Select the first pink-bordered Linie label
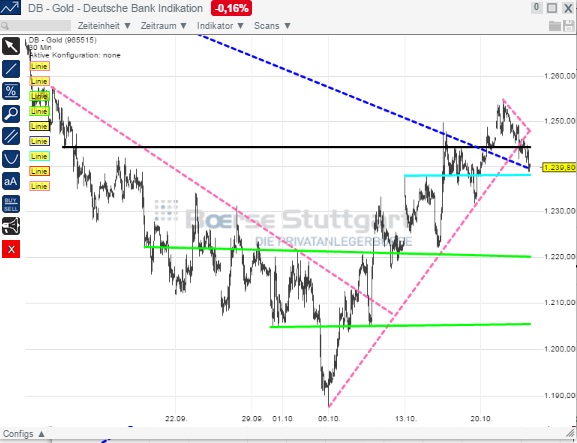This screenshot has height=443, width=577. pyautogui.click(x=39, y=66)
